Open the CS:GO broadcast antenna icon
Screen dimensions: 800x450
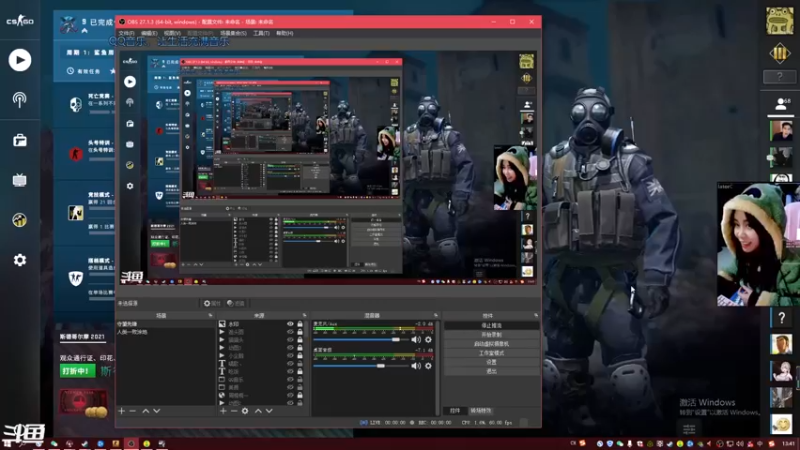19,99
